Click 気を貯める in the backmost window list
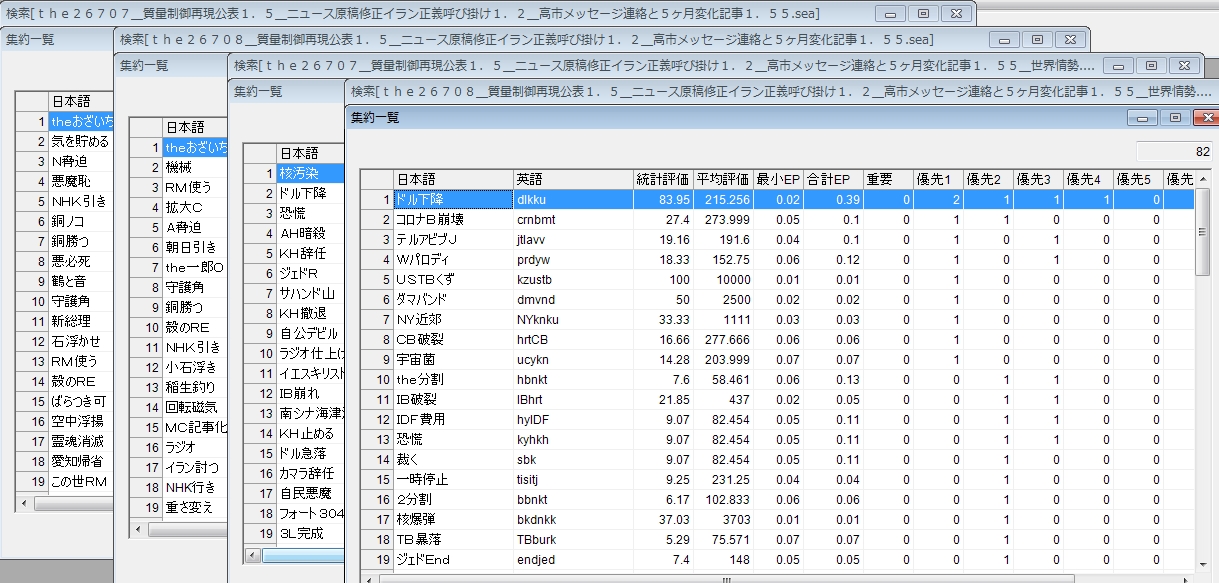This screenshot has height=583, width=1219. (81, 141)
